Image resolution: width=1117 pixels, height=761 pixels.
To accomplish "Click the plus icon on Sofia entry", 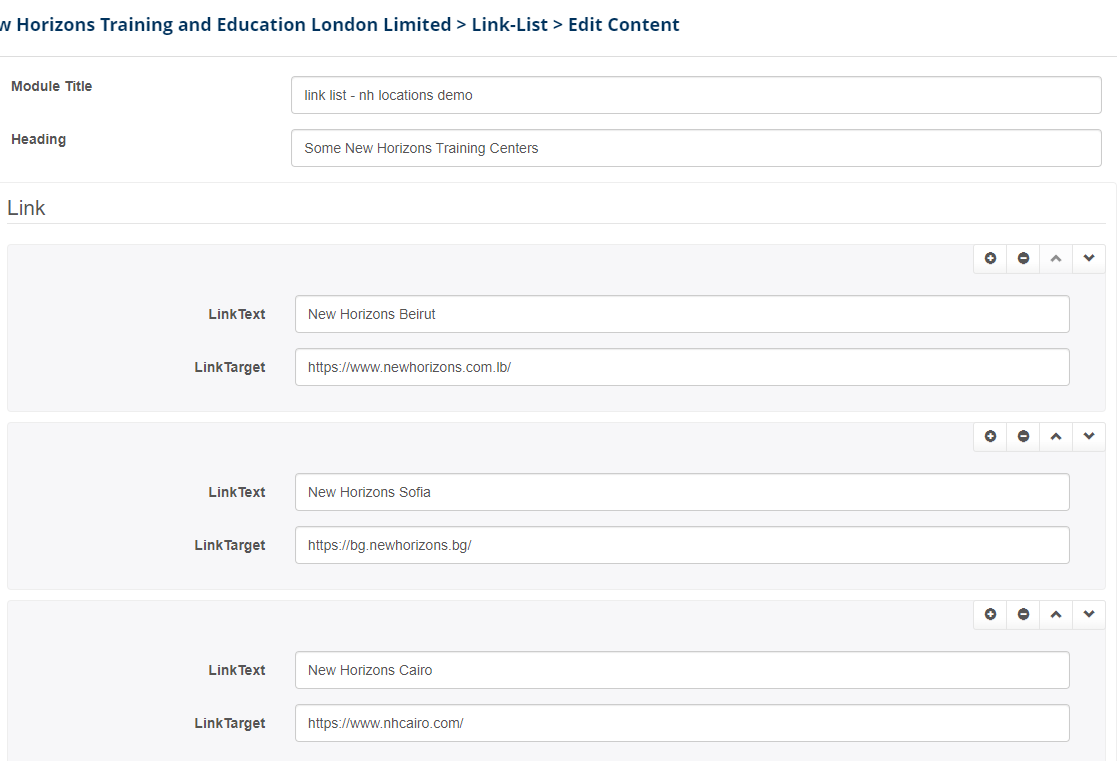I will pos(990,436).
